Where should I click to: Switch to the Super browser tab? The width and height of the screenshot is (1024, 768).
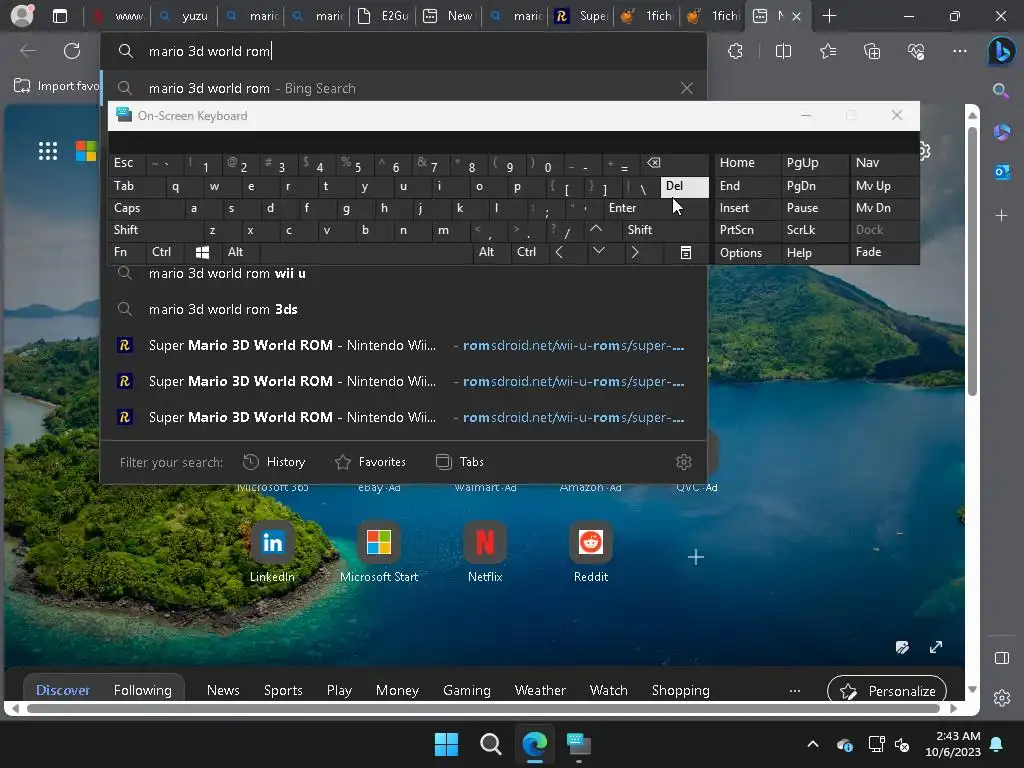(x=582, y=16)
